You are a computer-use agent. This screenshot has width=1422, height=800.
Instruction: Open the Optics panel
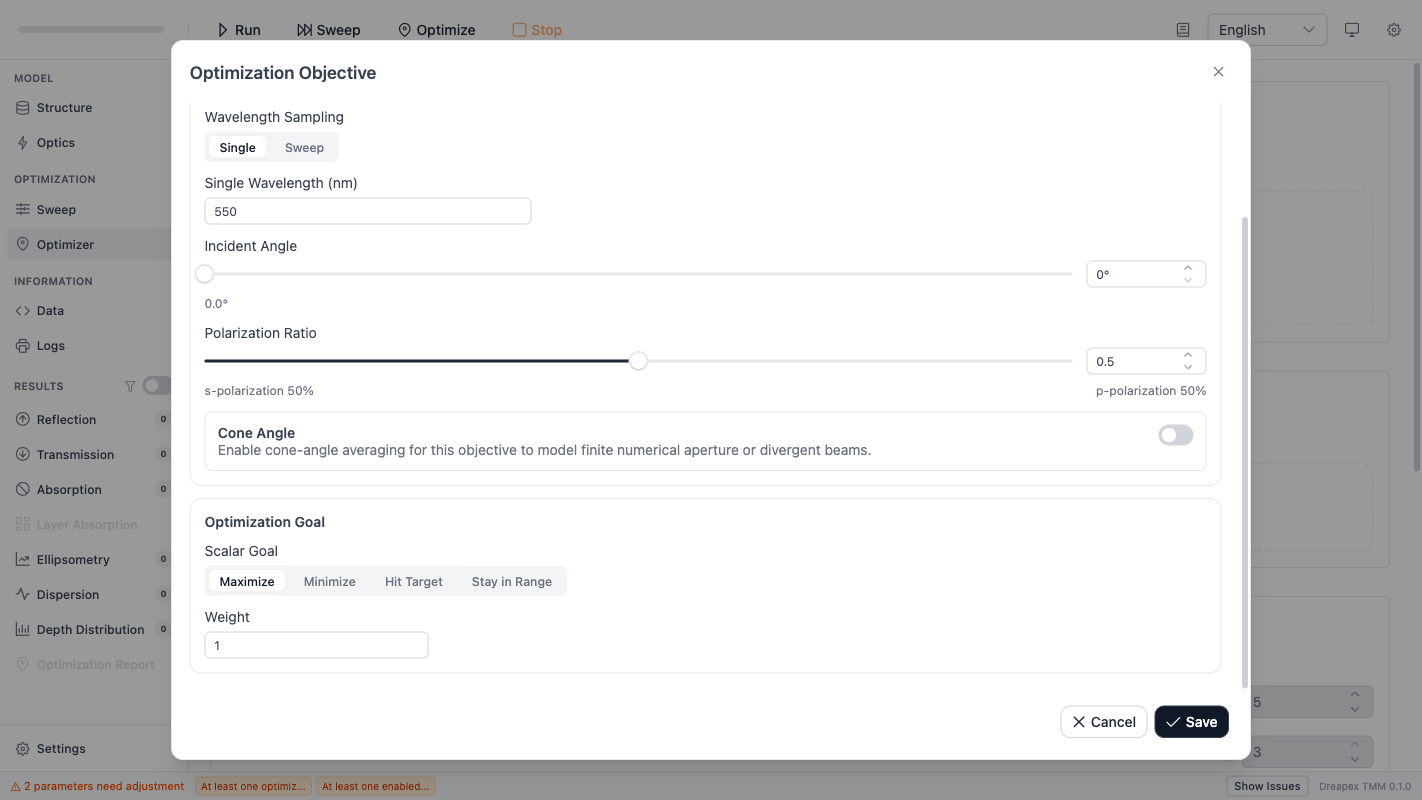click(x=56, y=142)
